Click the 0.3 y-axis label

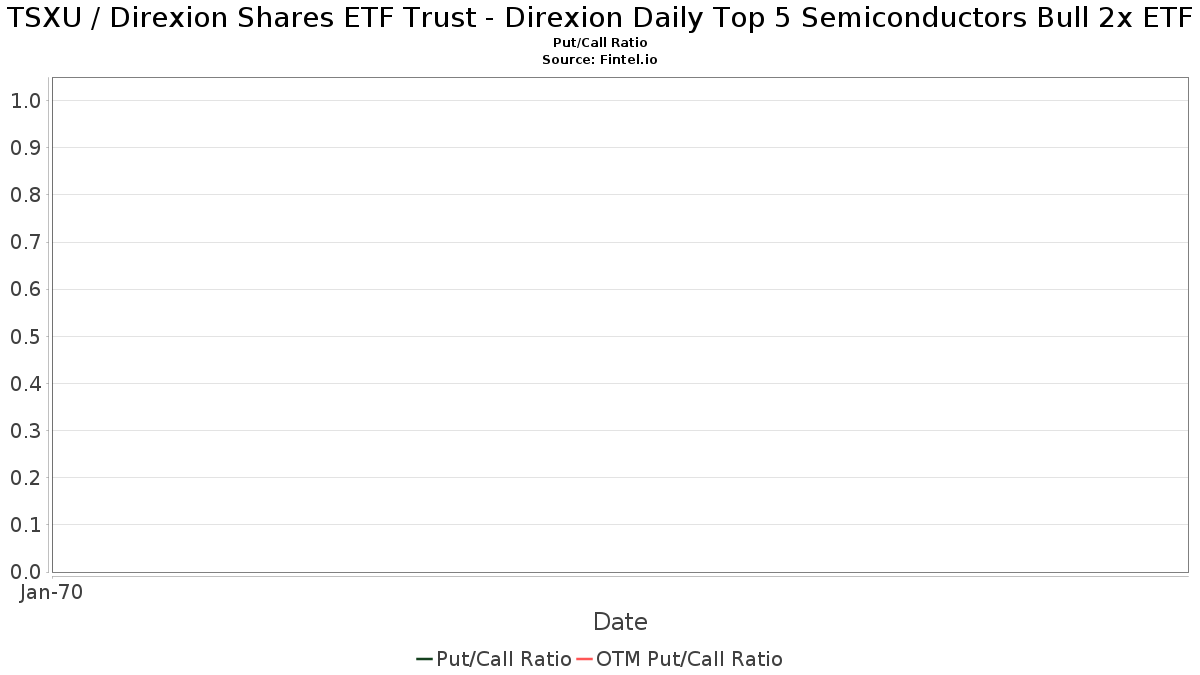[25, 431]
